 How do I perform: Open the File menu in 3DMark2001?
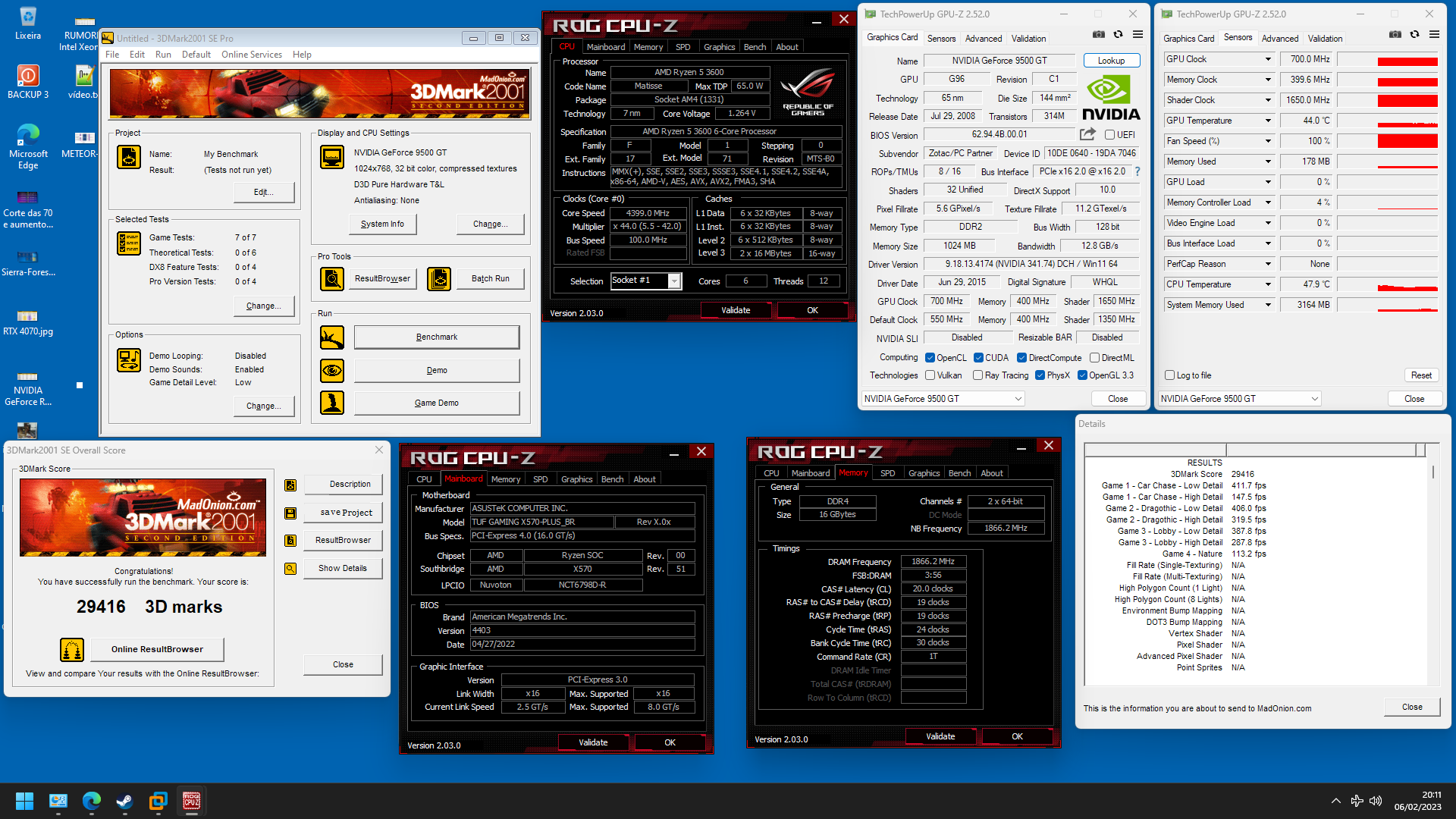coord(112,55)
